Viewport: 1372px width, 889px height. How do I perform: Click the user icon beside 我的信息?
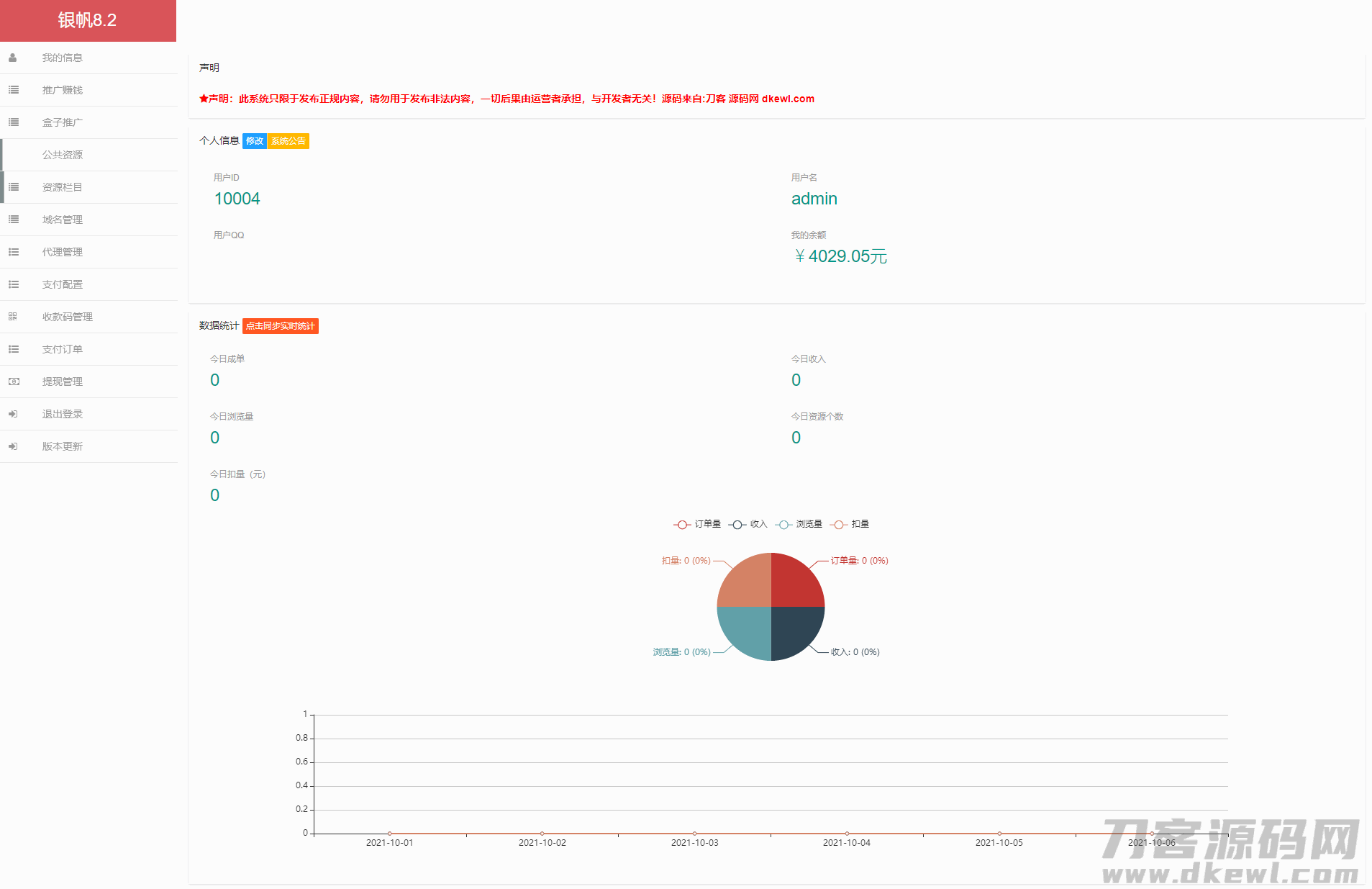tap(13, 58)
